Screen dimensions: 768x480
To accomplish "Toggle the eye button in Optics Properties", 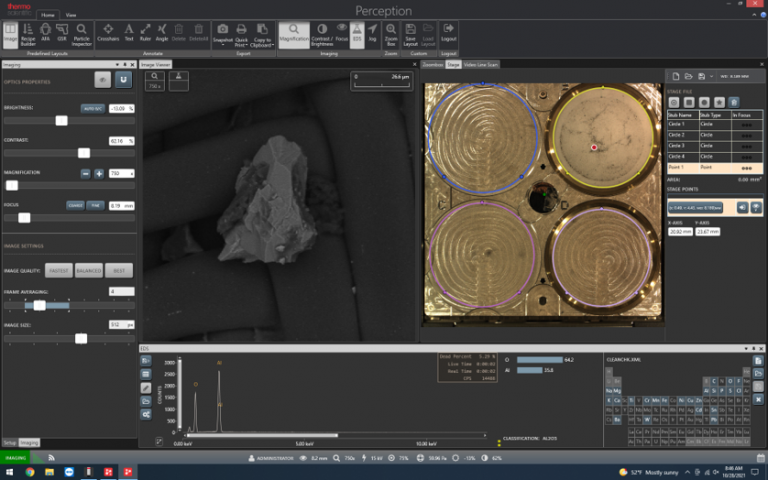I will coord(102,79).
